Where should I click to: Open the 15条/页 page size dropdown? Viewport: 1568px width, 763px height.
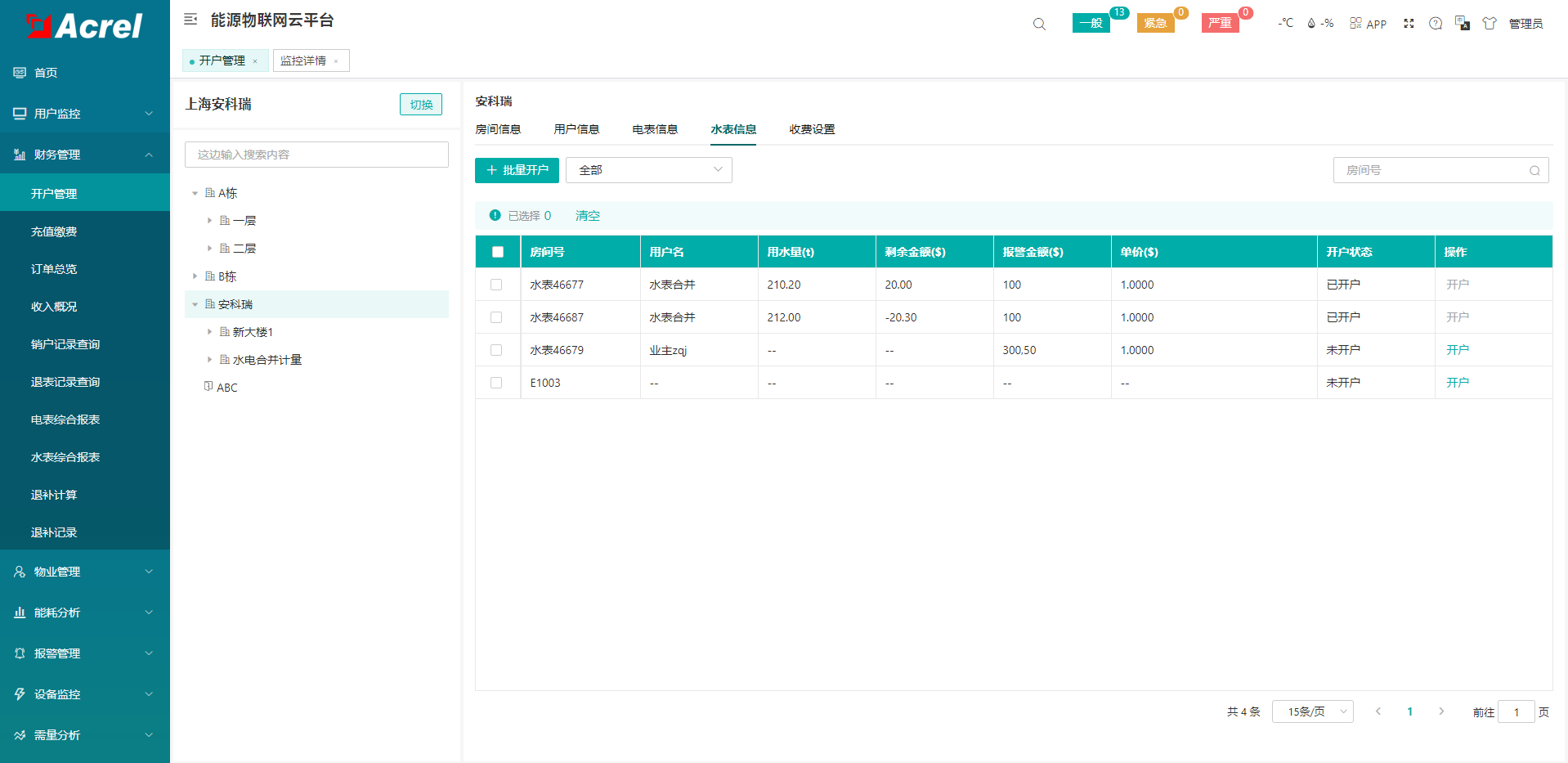coord(1312,711)
